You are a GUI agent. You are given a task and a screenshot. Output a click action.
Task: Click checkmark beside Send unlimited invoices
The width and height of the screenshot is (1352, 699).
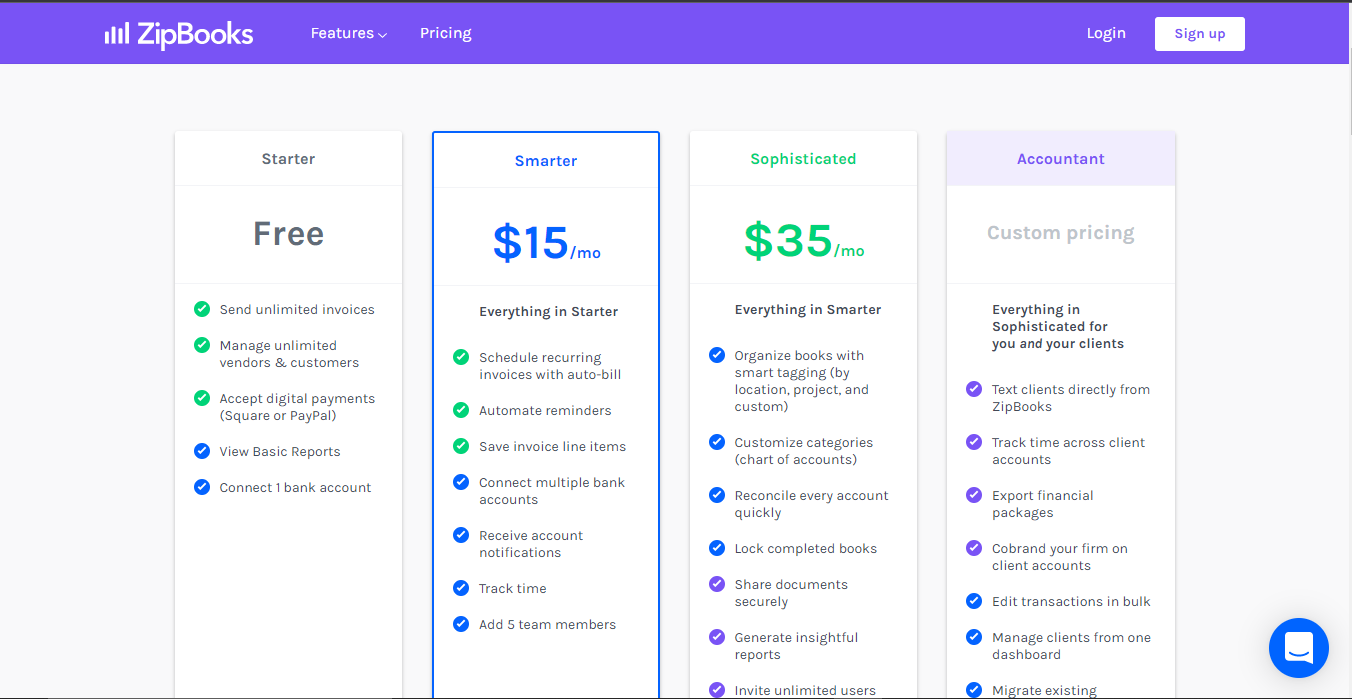pyautogui.click(x=202, y=309)
